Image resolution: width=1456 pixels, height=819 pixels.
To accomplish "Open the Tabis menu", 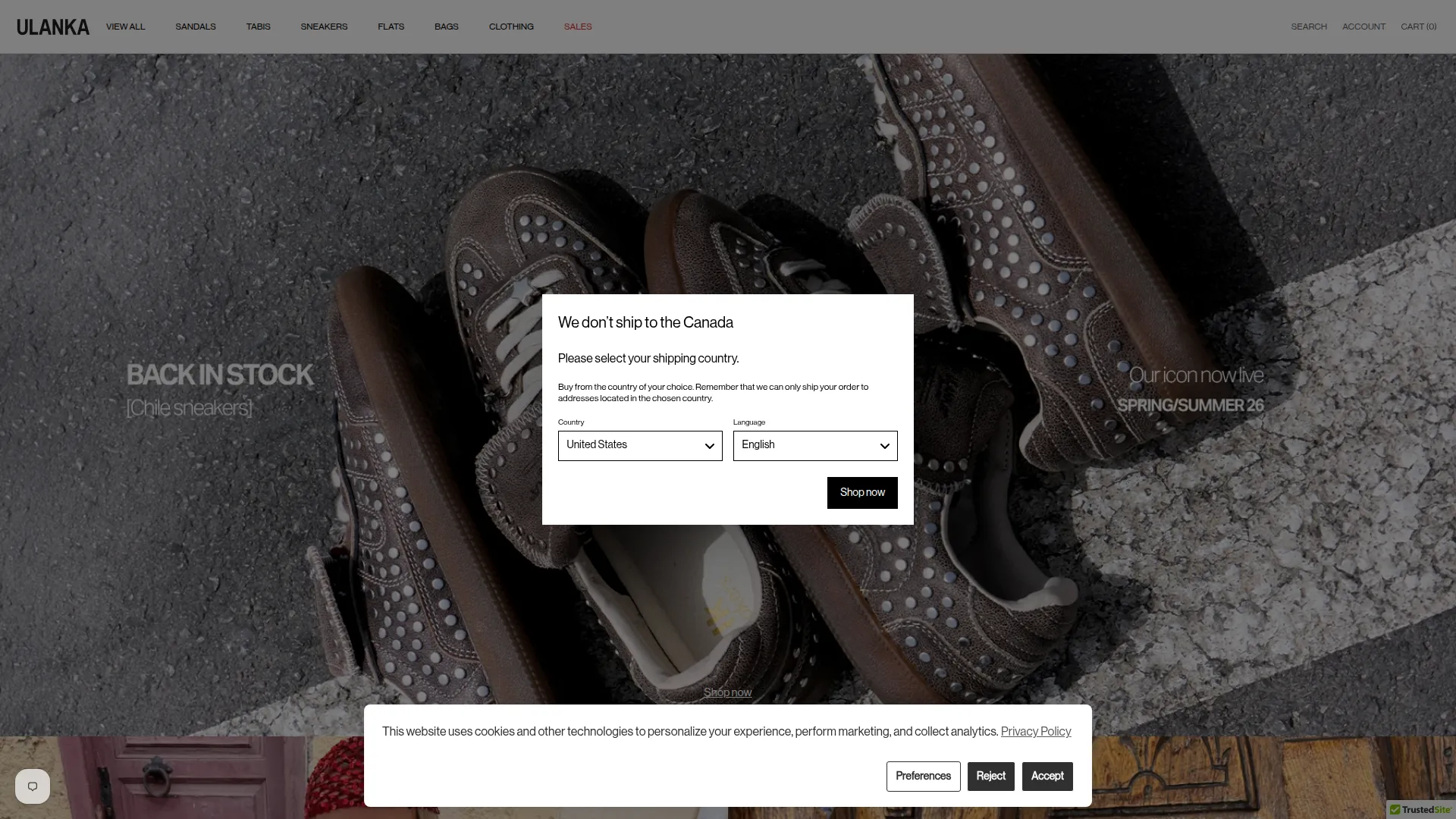I will coord(258,27).
